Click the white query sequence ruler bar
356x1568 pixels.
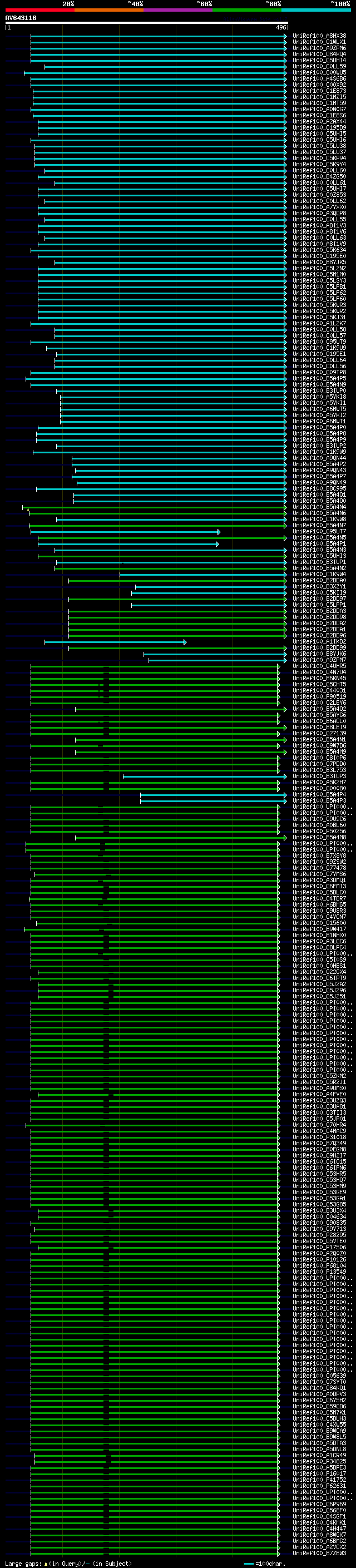pos(146,22)
